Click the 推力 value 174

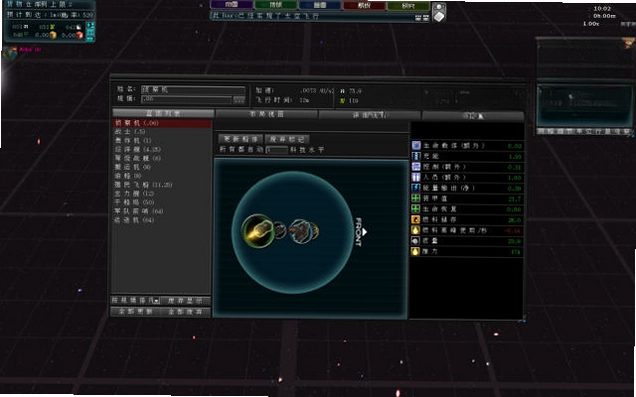516,252
